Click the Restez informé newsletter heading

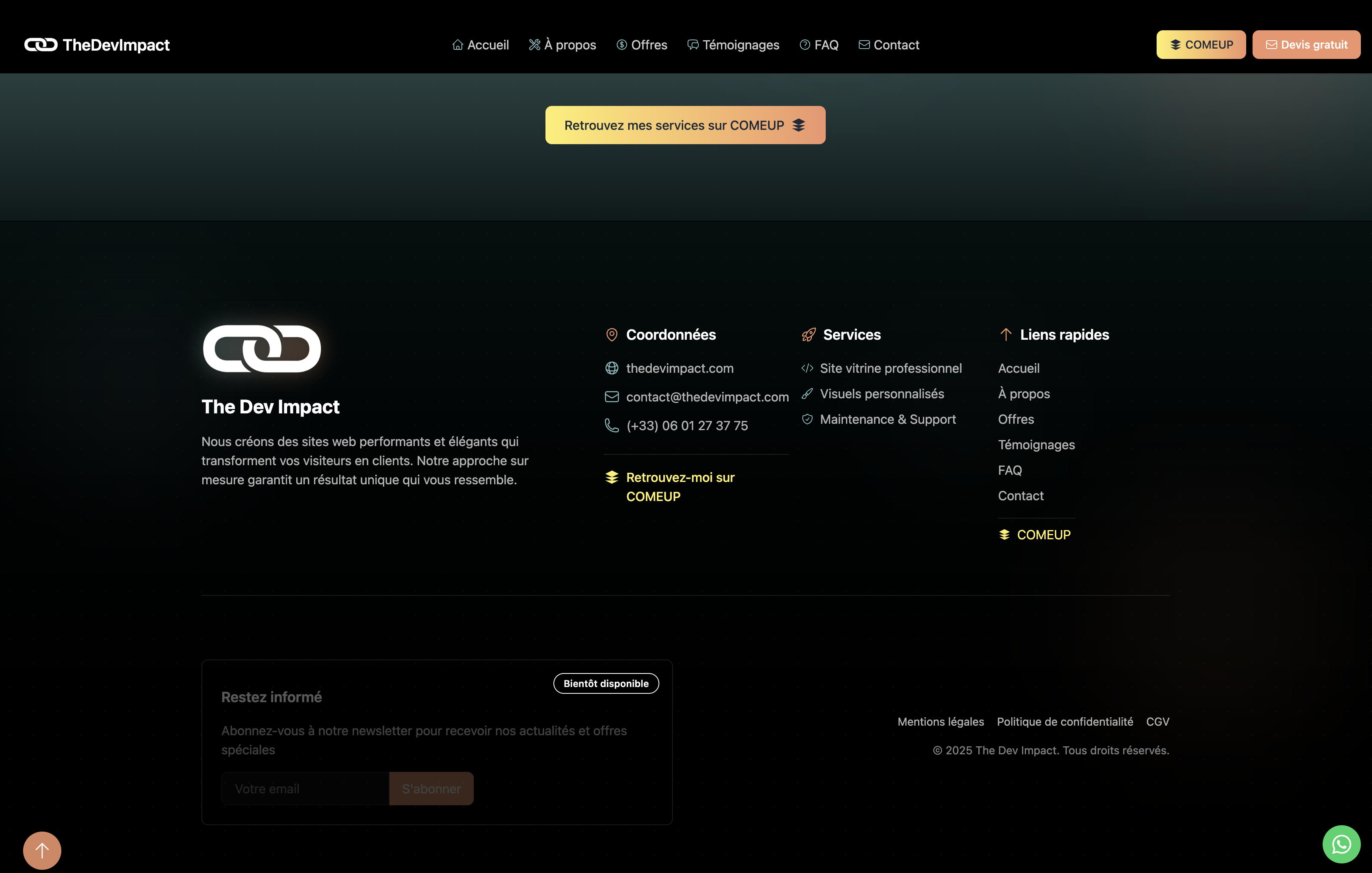[271, 697]
